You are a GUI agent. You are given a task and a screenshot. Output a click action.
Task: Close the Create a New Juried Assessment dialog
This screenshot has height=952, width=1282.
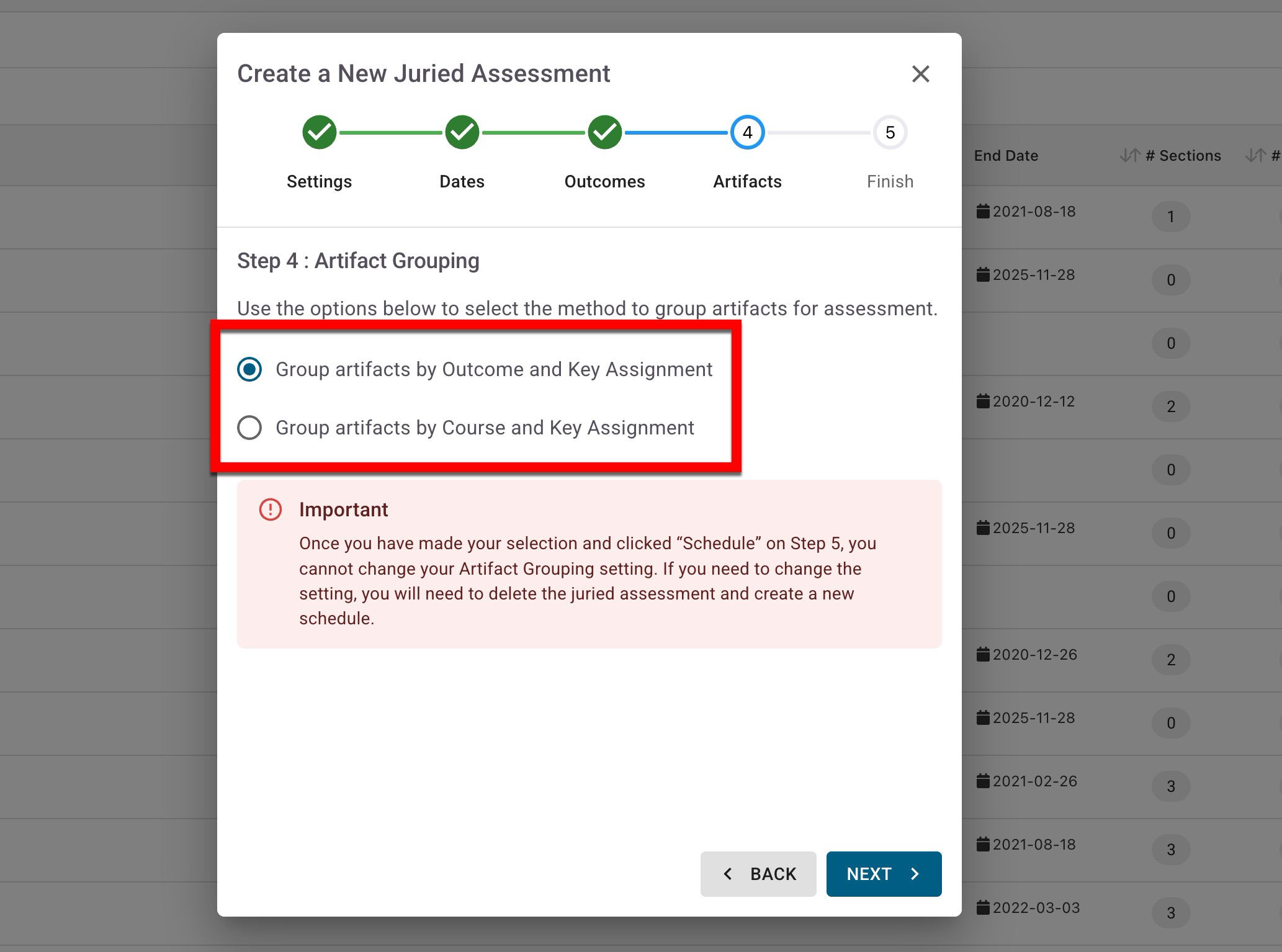pos(920,74)
